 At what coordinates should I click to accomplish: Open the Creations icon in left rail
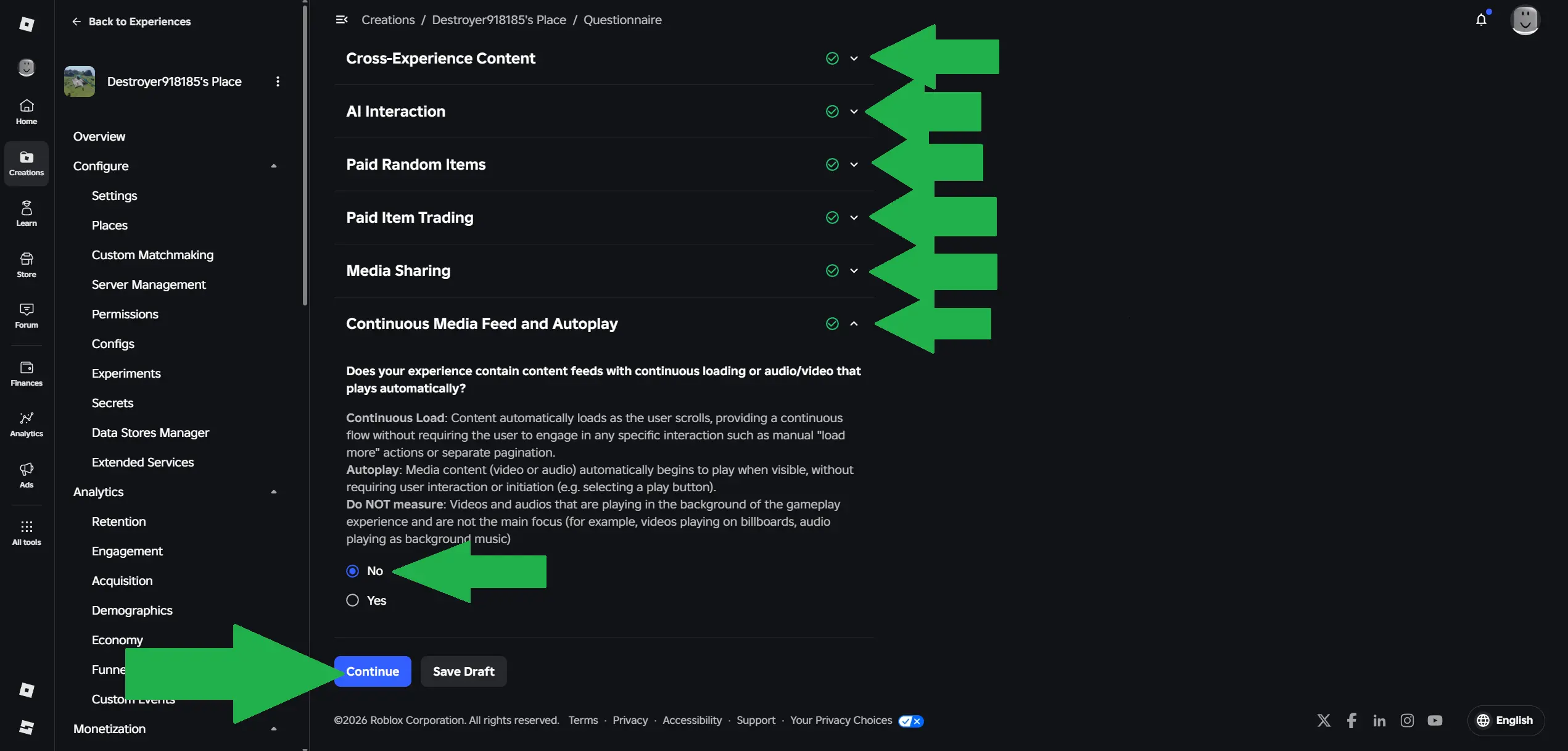(x=27, y=164)
